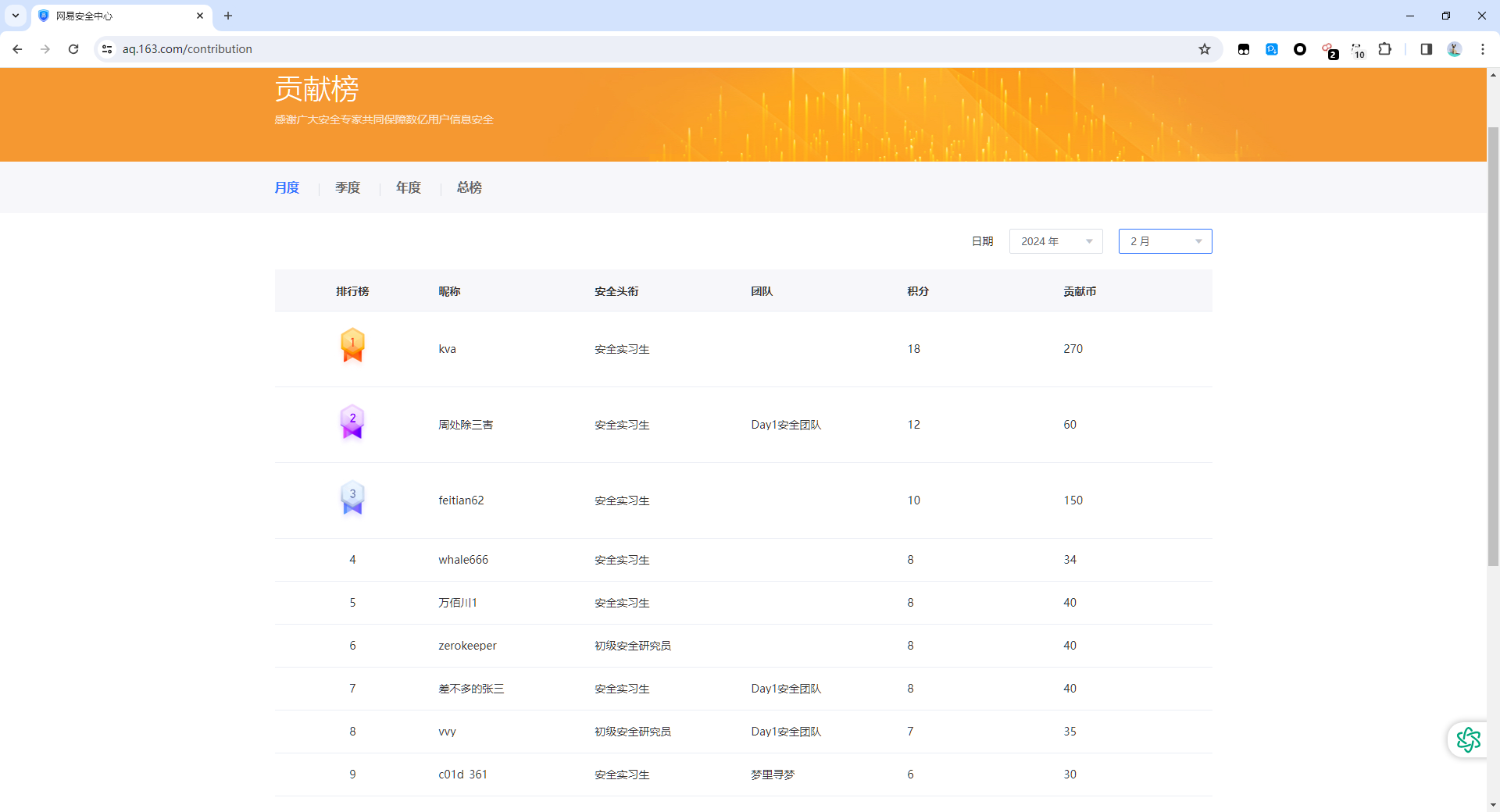Open the tab search dropdown

[16, 16]
